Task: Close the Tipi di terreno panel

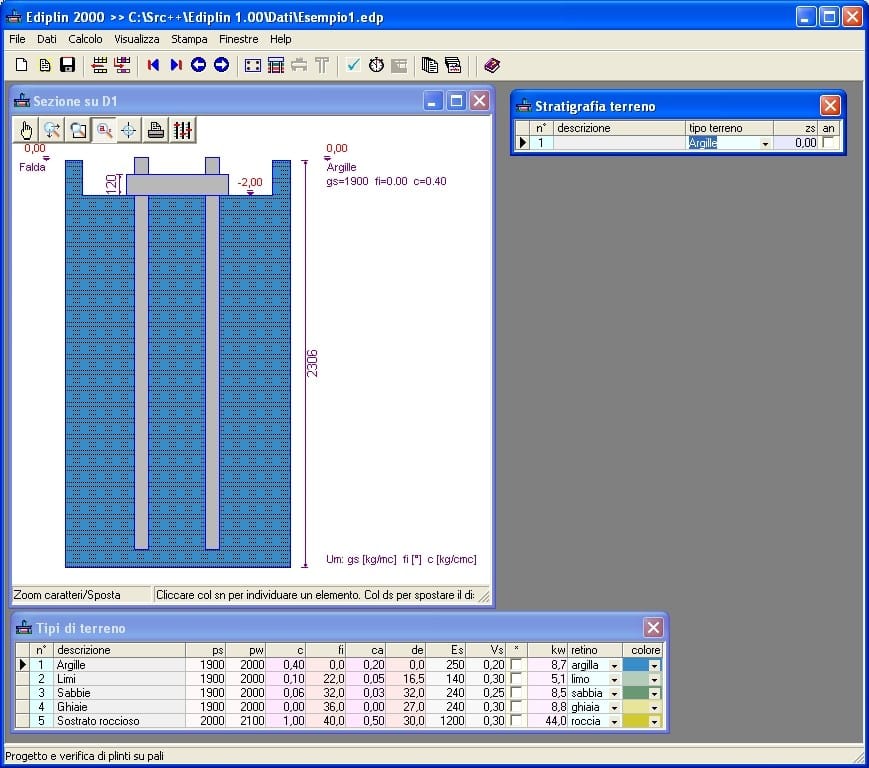Action: pyautogui.click(x=653, y=628)
